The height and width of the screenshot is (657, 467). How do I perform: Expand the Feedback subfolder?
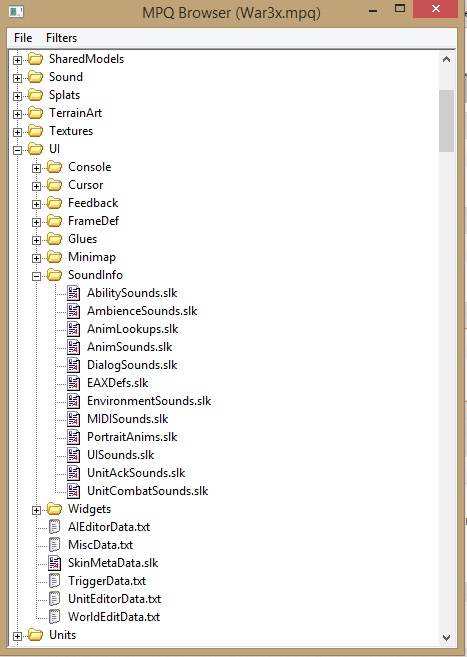(36, 204)
